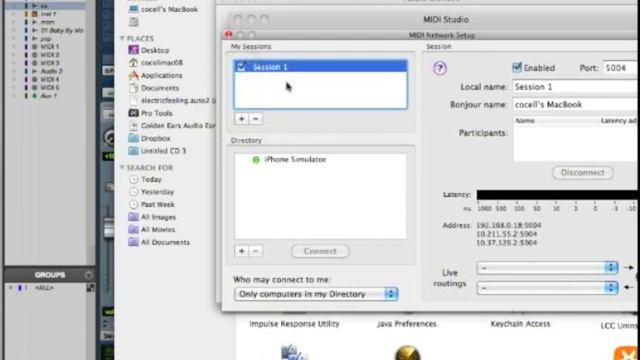Image resolution: width=640 pixels, height=360 pixels.
Task: Toggle the Enabled checkbox
Action: [x=517, y=67]
